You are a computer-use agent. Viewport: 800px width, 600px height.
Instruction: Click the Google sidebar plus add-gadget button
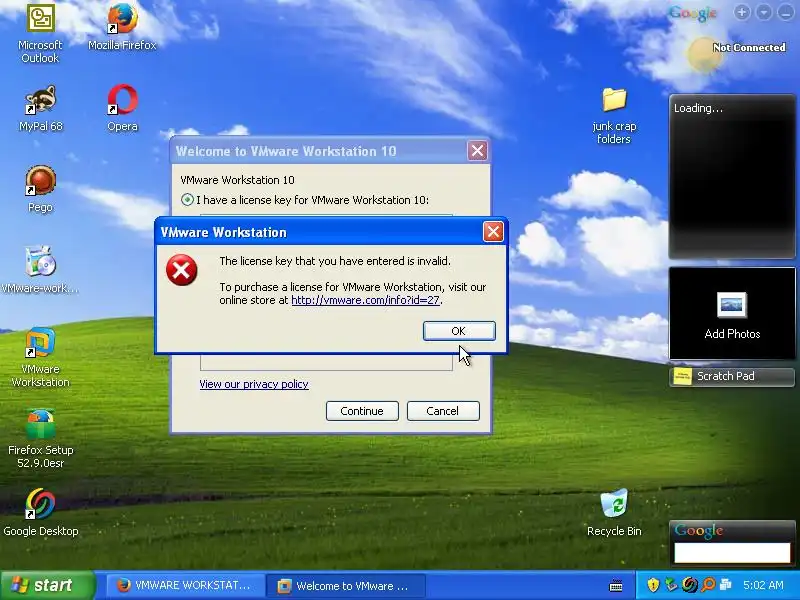coord(742,13)
